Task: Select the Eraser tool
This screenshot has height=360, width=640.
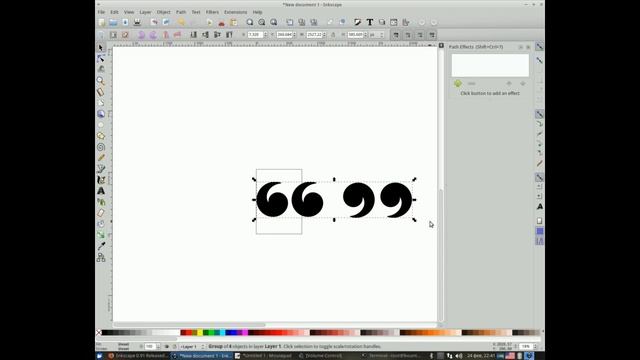Action: pyautogui.click(x=101, y=213)
